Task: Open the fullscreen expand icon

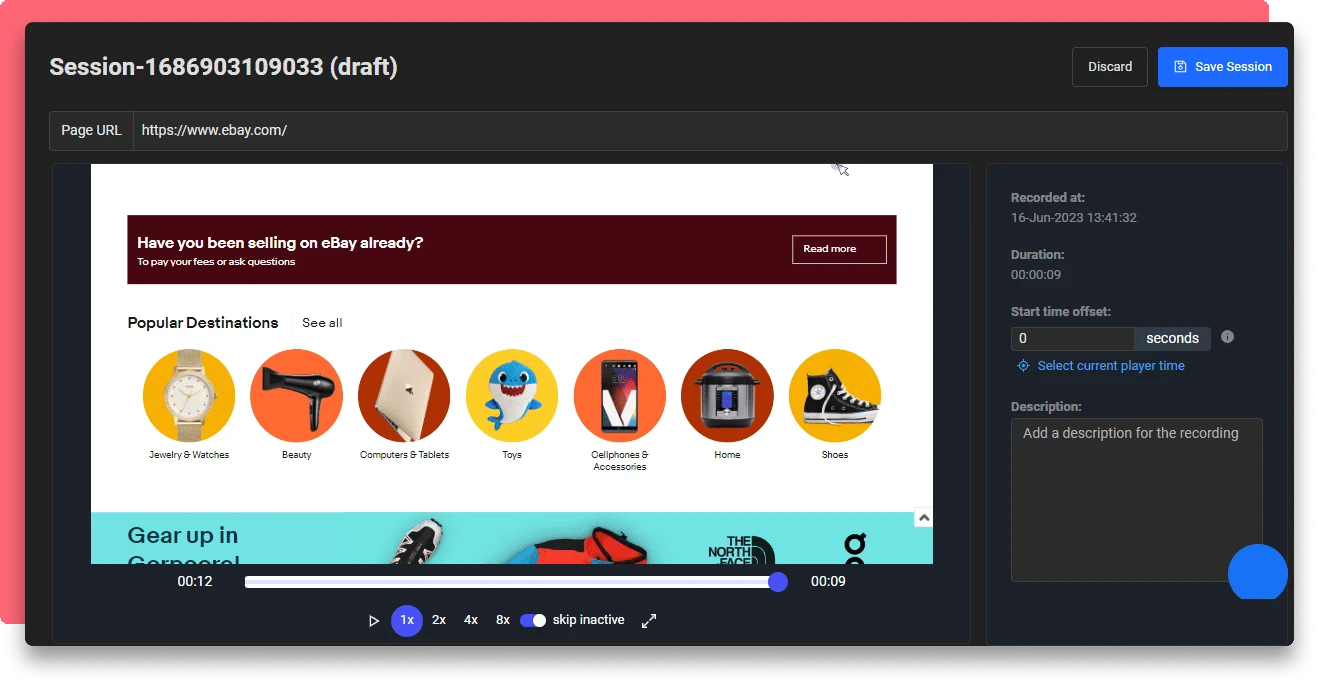Action: pos(649,621)
